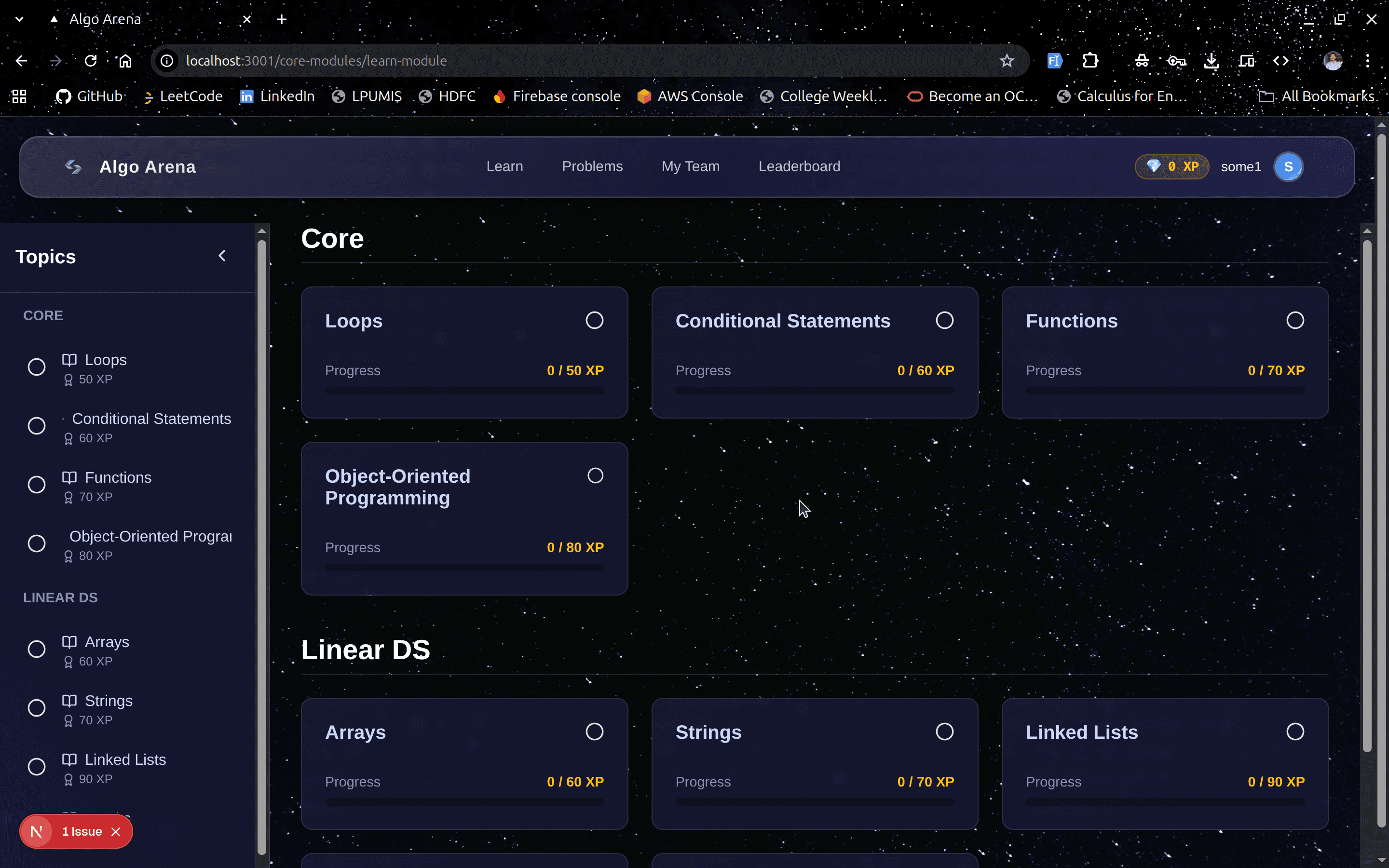Viewport: 1389px width, 868px height.
Task: Collapse the Topics sidebar with the chevron
Action: (x=223, y=256)
